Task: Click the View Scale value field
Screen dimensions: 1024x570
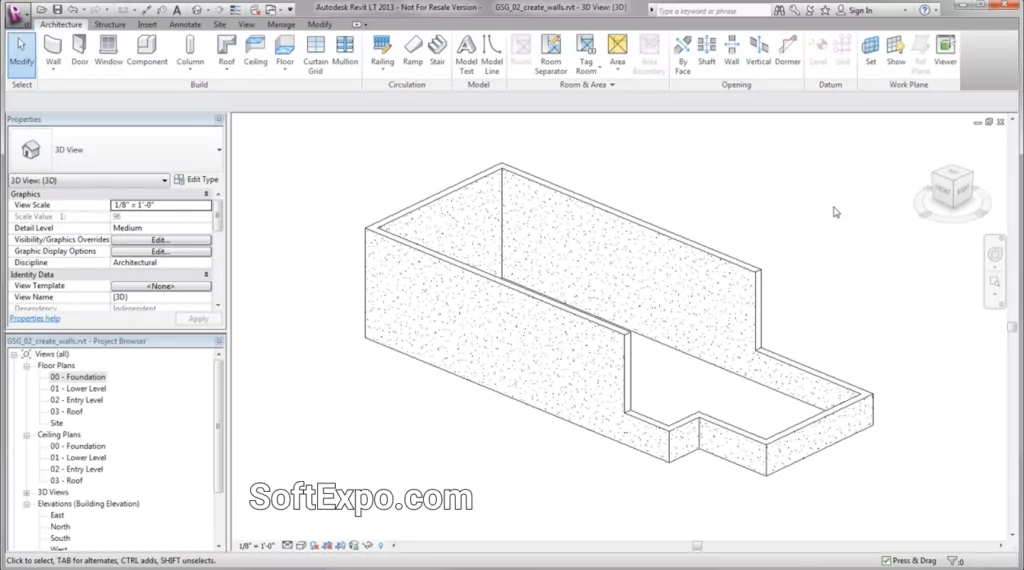Action: pyautogui.click(x=161, y=205)
